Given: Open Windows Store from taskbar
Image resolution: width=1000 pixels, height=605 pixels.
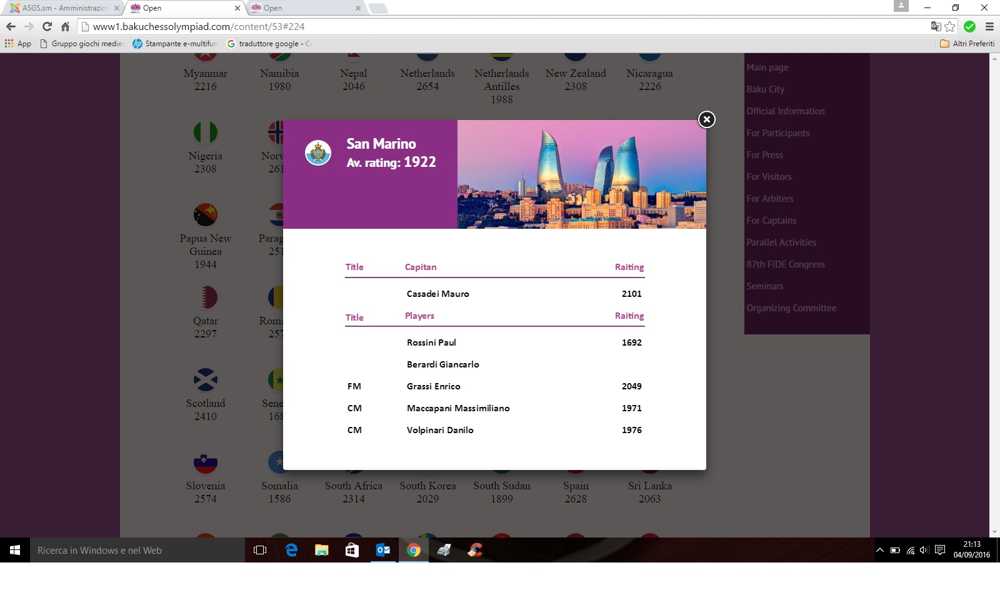Looking at the screenshot, I should [352, 550].
